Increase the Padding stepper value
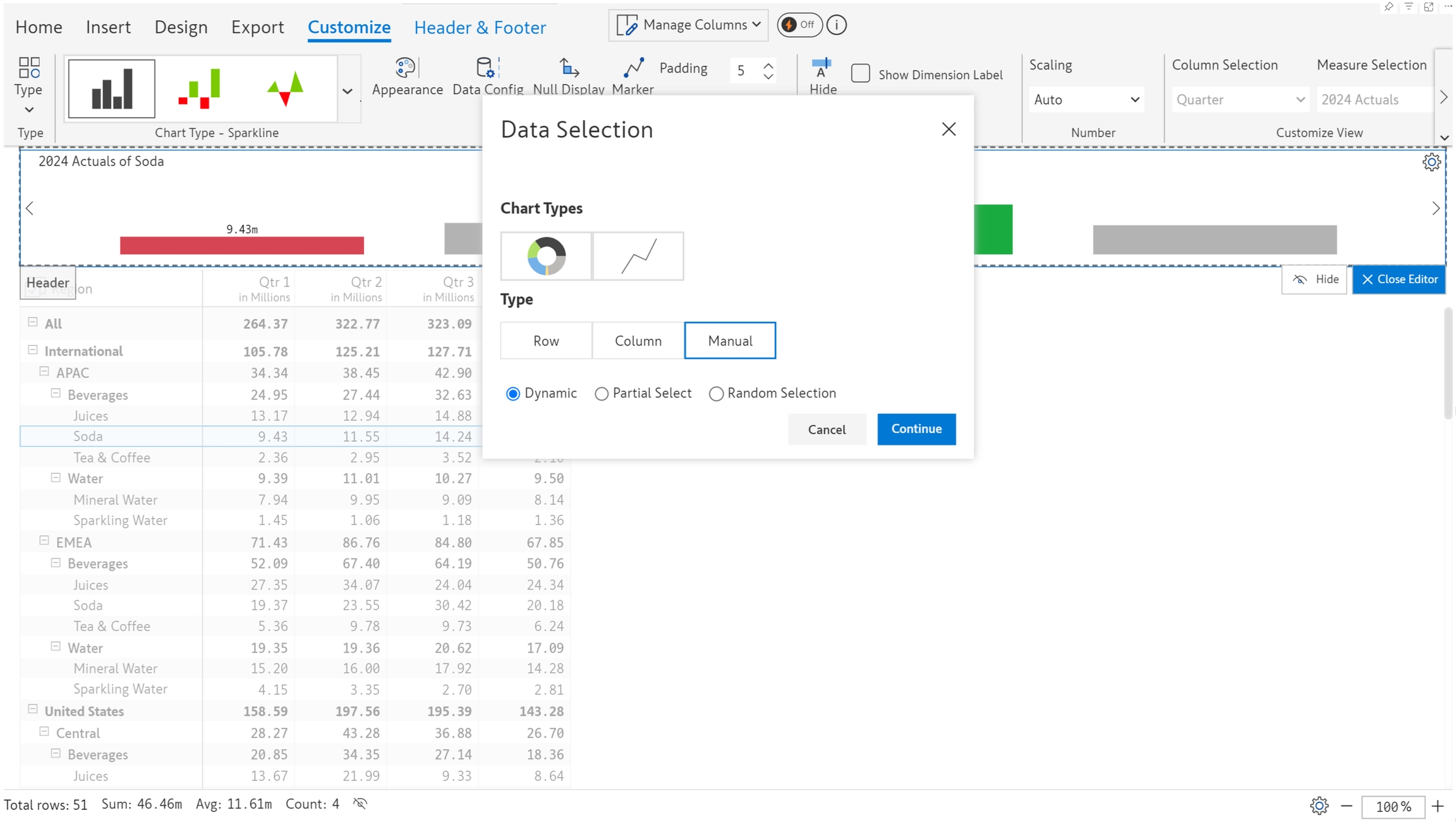 [768, 64]
